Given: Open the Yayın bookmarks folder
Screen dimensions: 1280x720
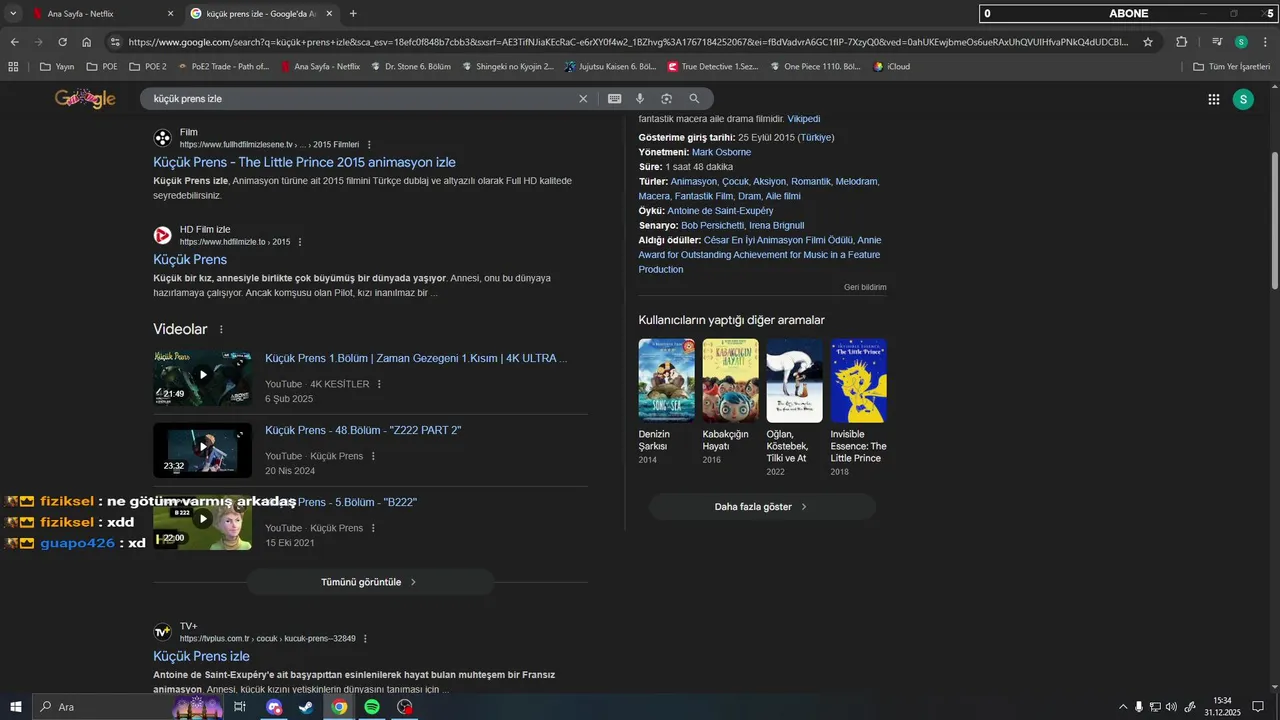Looking at the screenshot, I should pyautogui.click(x=57, y=67).
